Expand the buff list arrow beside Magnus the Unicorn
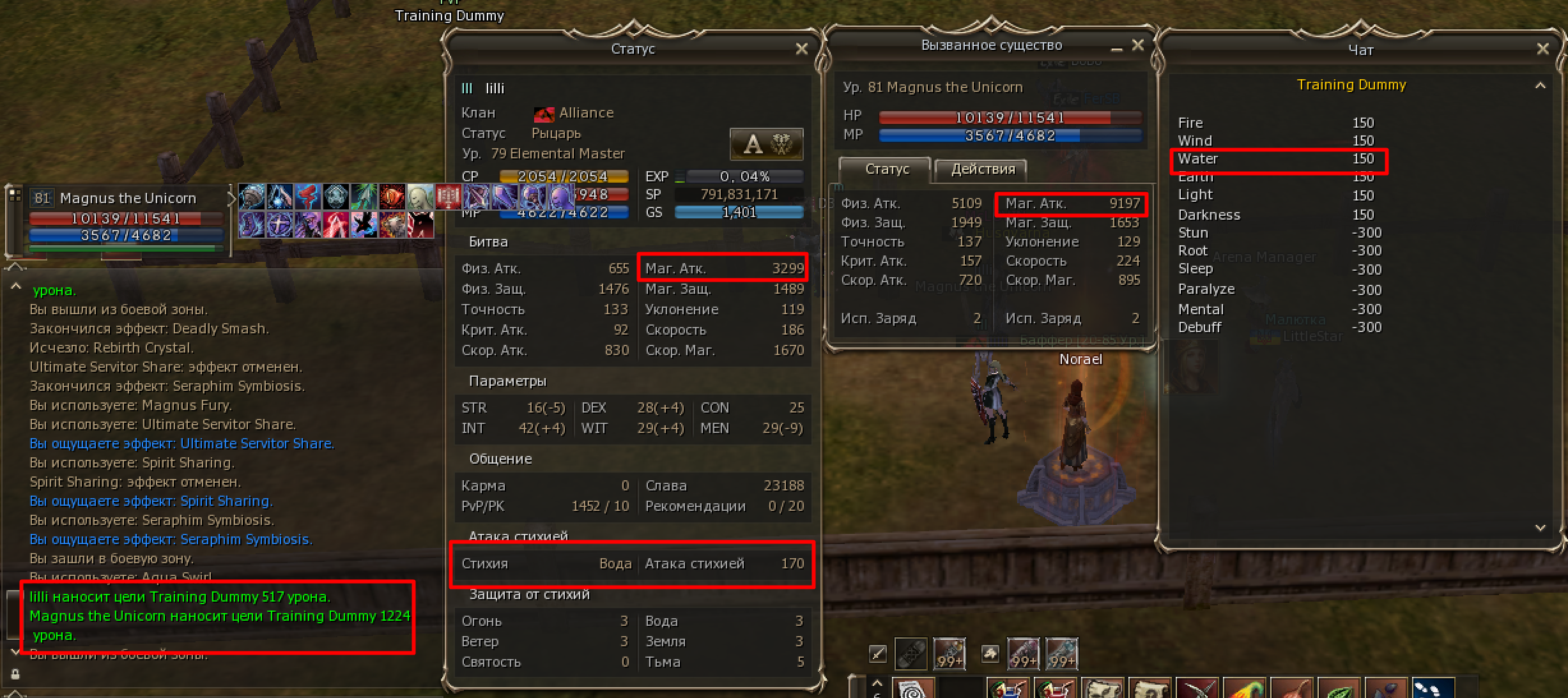 (231, 198)
